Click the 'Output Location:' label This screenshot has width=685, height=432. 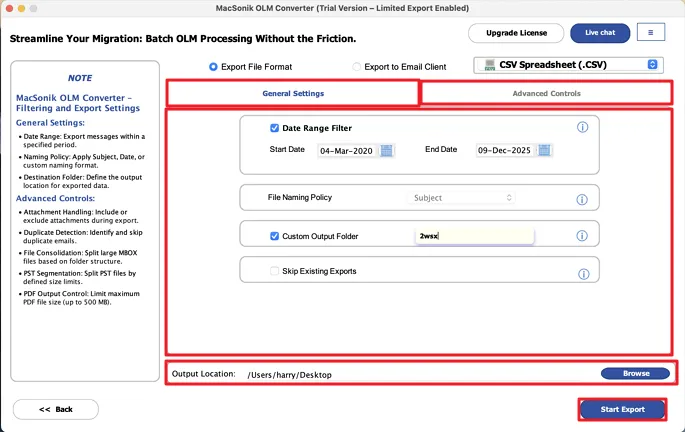203,374
